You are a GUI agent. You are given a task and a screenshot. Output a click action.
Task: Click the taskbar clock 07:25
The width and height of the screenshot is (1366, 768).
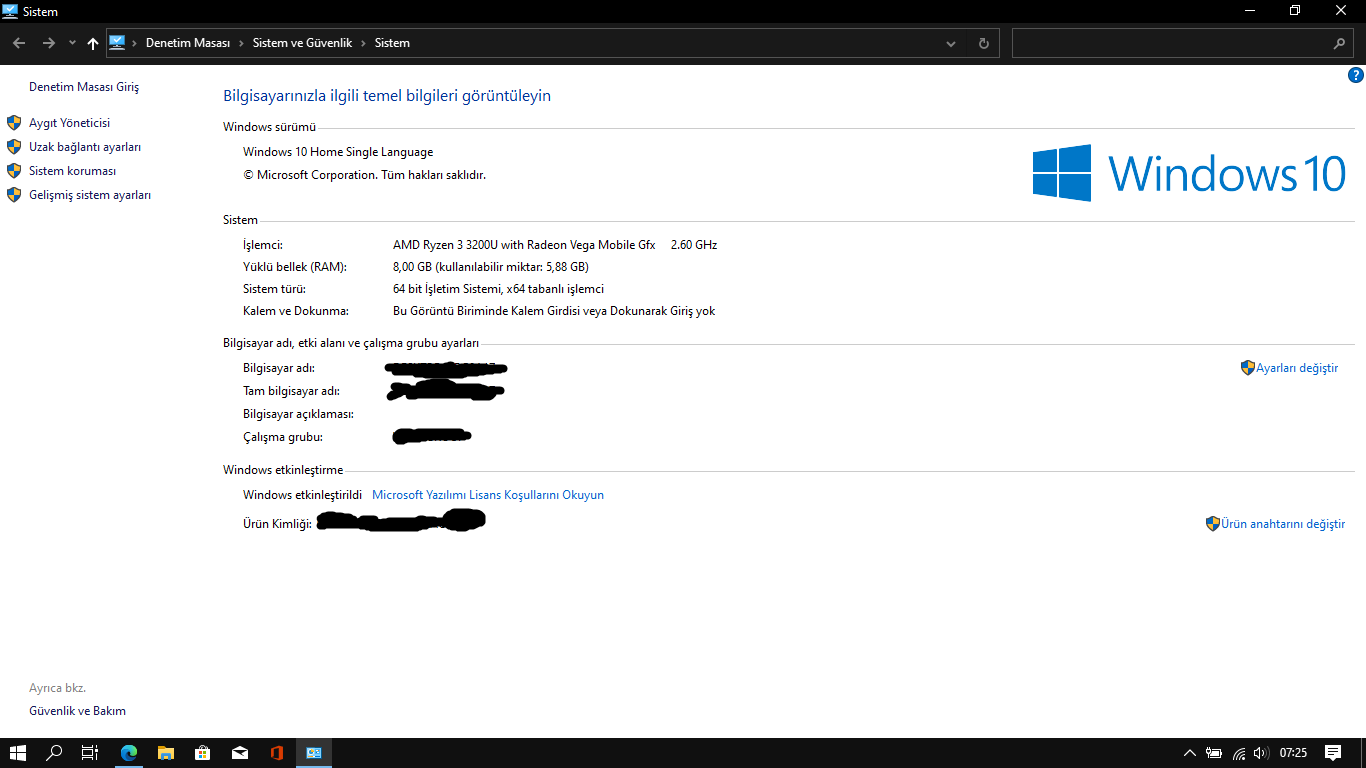tap(1294, 753)
